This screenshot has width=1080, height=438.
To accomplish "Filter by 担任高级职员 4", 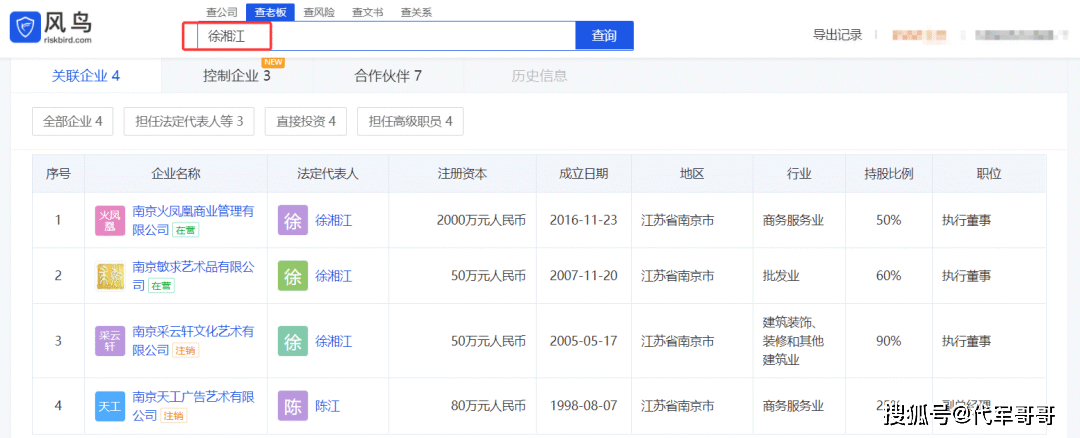I will pos(410,122).
